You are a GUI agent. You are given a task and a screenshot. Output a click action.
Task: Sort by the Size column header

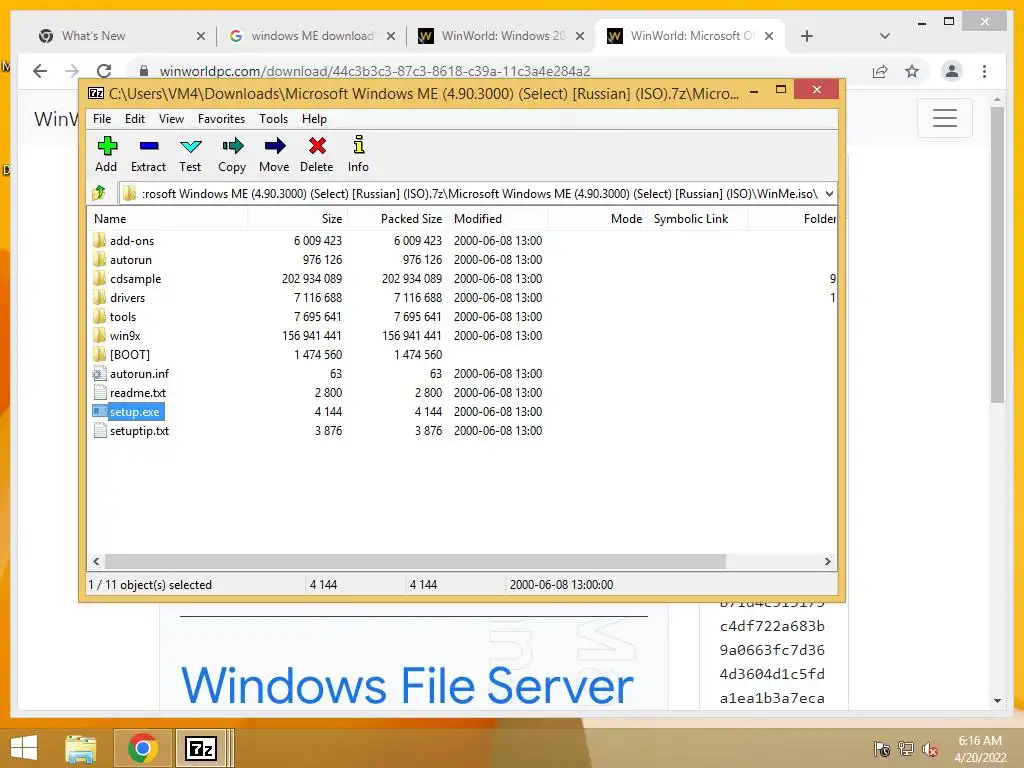tap(297, 219)
